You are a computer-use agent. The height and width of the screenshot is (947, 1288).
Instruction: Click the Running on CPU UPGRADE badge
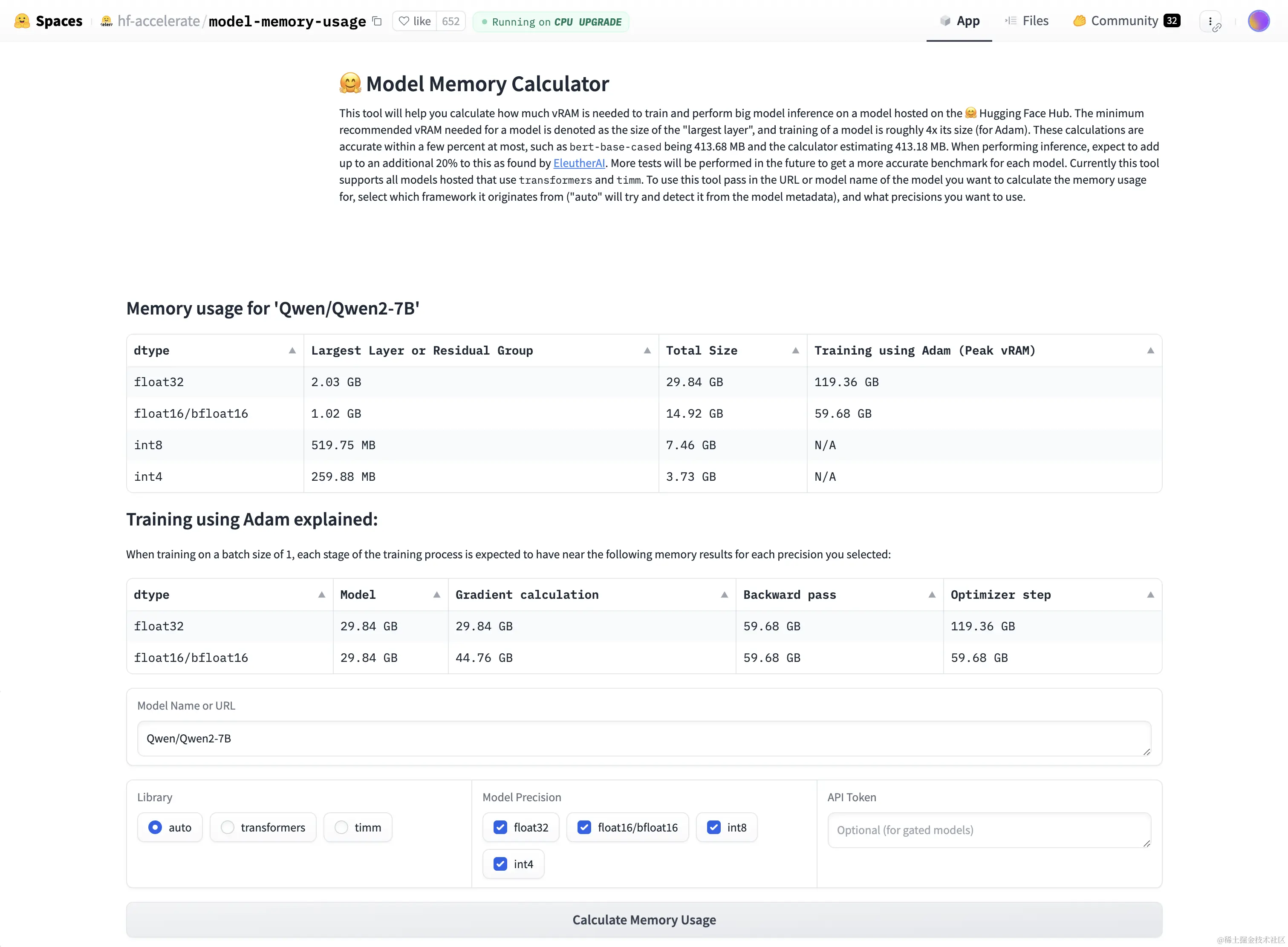(x=551, y=22)
